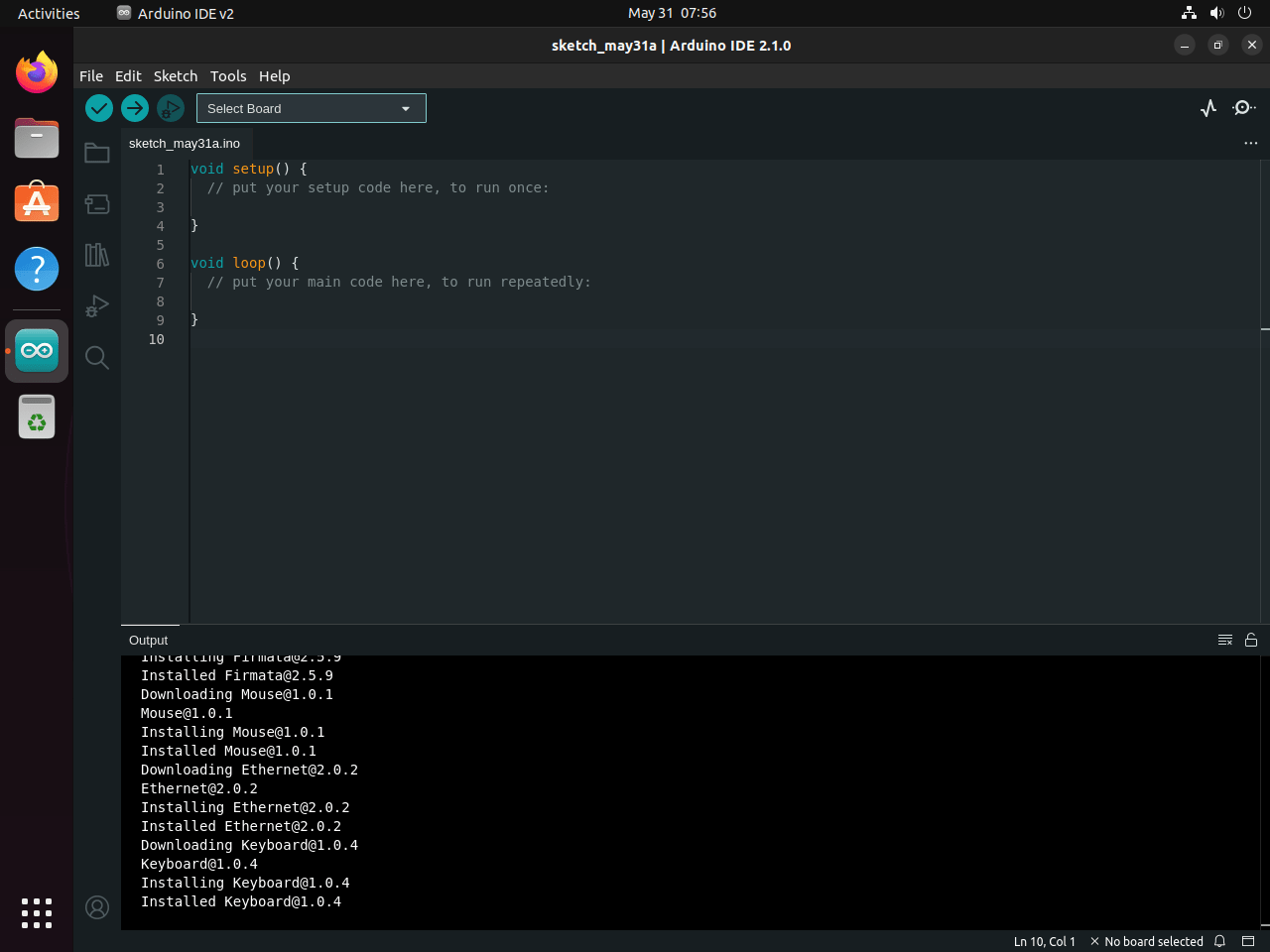Open the Serial Plotter

1207,108
